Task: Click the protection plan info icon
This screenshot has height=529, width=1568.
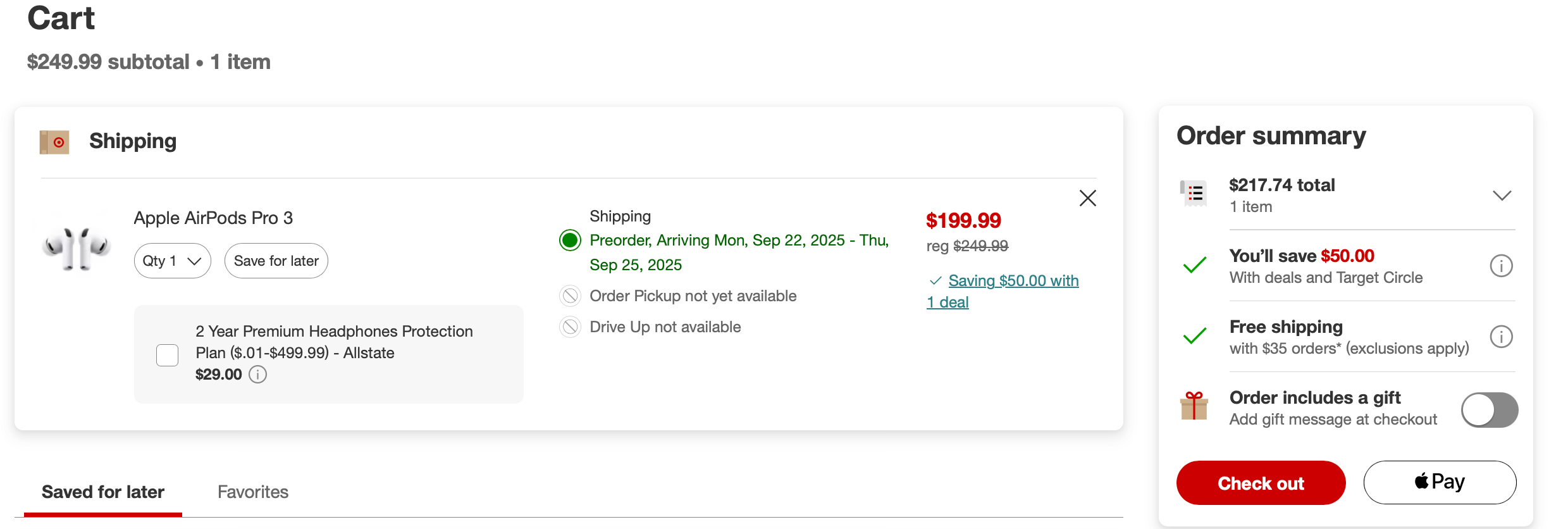Action: (258, 375)
